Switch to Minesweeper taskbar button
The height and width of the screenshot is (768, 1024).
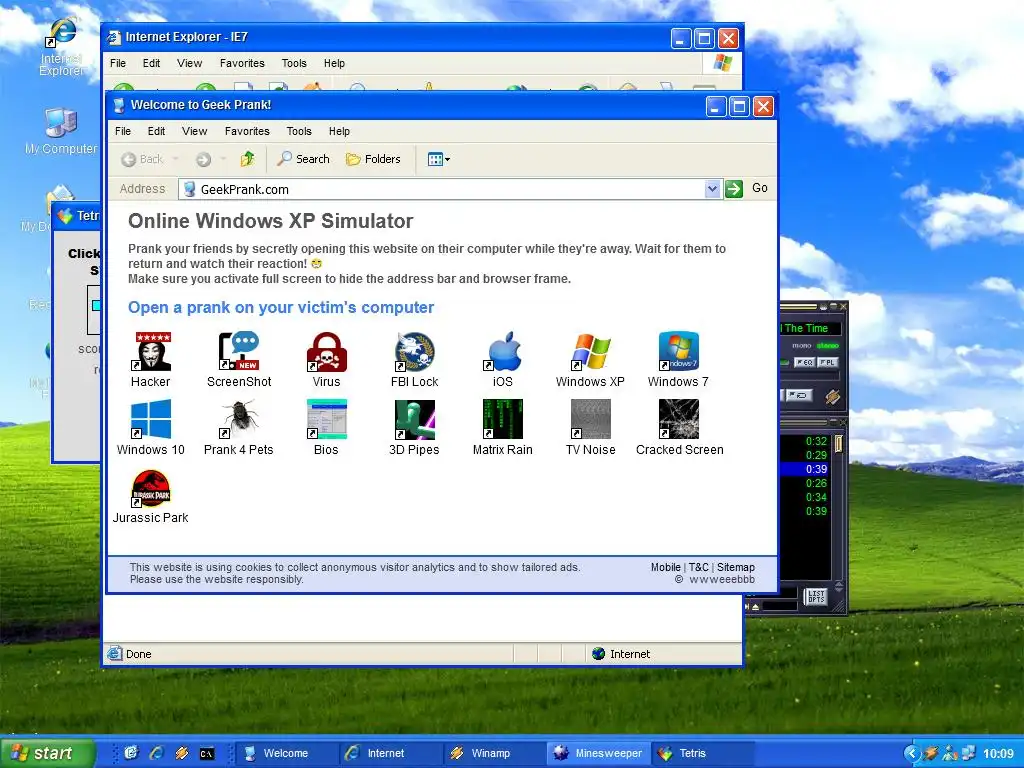598,754
